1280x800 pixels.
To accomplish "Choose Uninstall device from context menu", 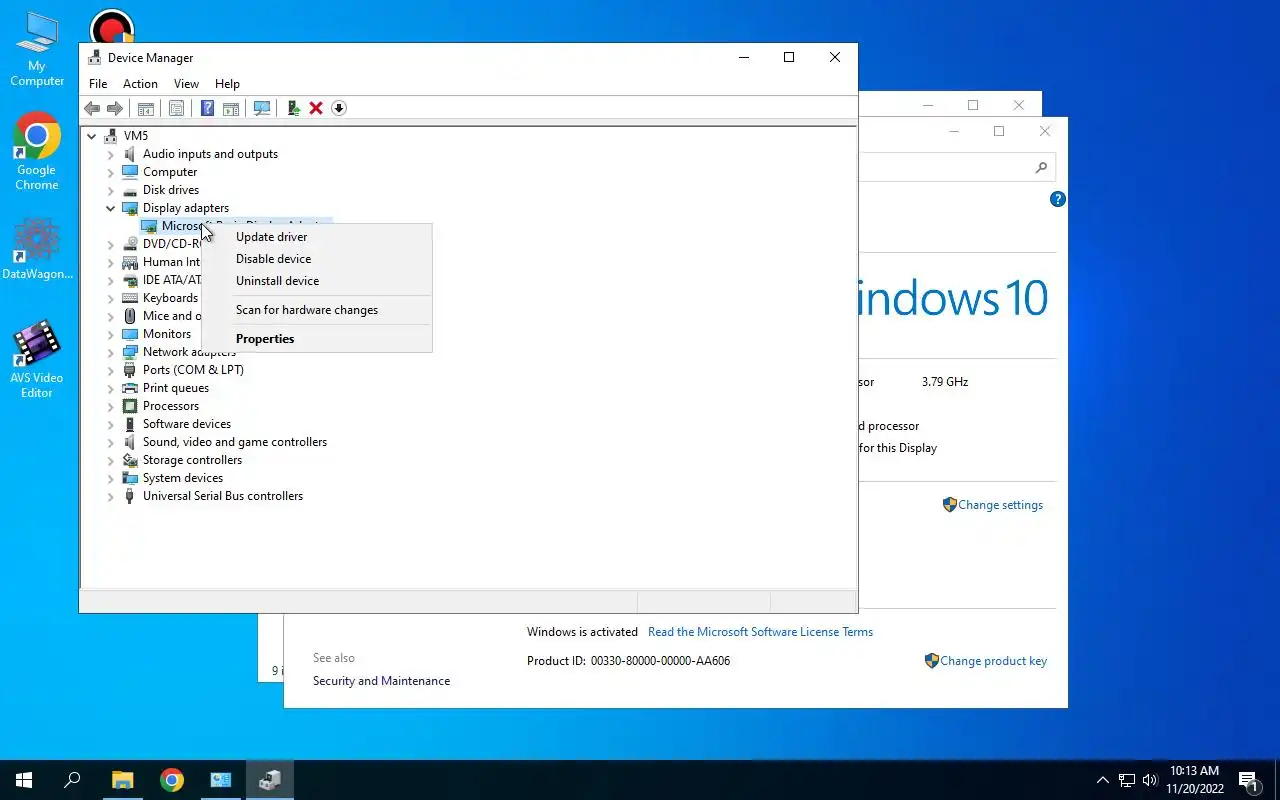I will pos(317,281).
